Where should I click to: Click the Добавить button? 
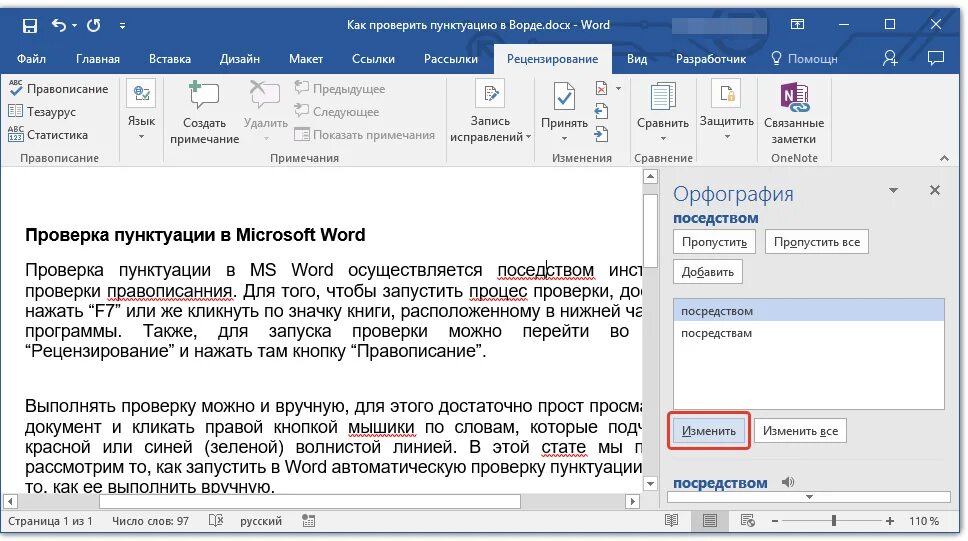[707, 272]
